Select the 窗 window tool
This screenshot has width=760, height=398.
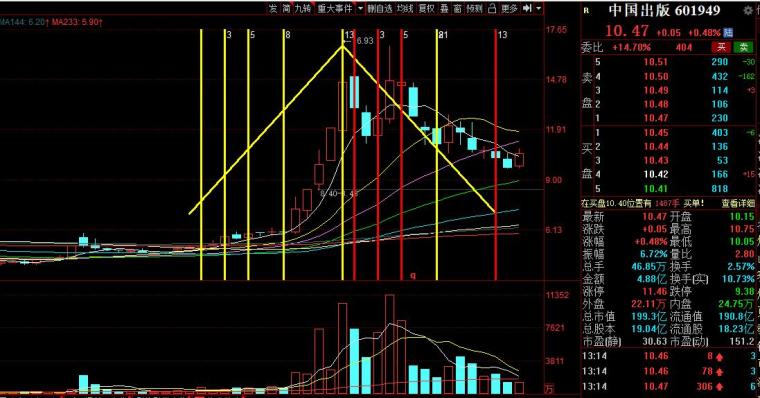(x=458, y=9)
